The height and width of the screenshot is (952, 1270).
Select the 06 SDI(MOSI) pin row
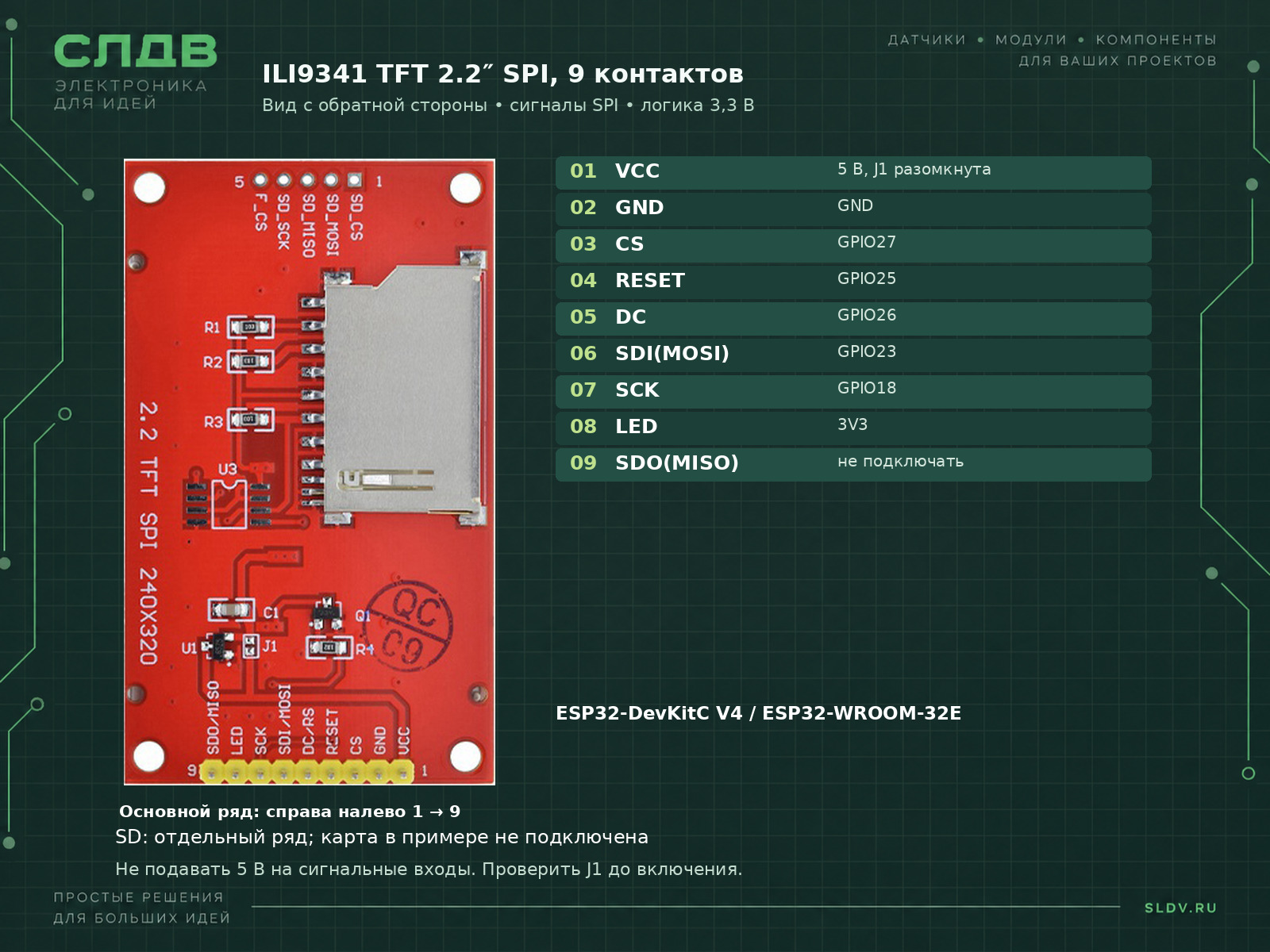pos(853,355)
